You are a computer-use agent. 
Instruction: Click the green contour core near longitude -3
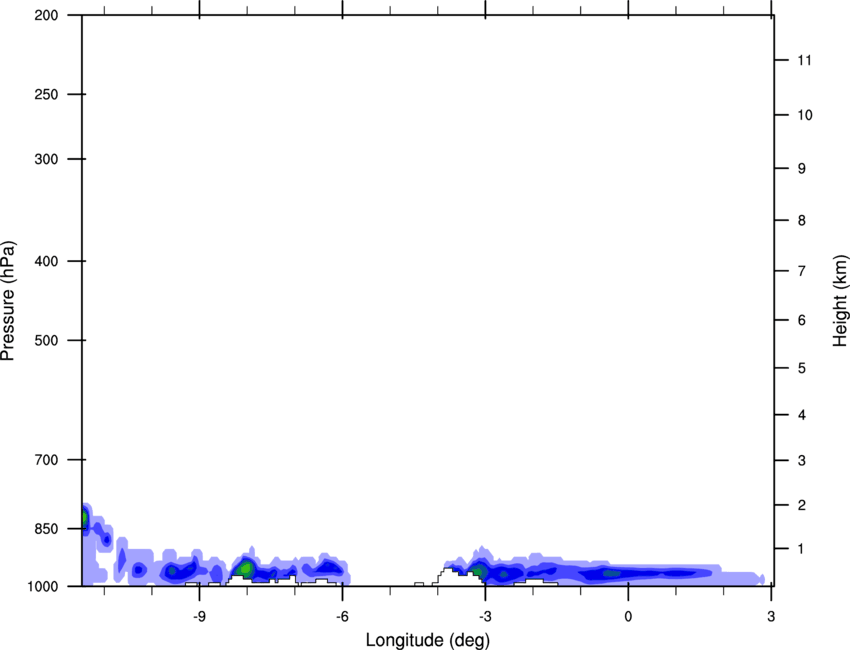[479, 570]
